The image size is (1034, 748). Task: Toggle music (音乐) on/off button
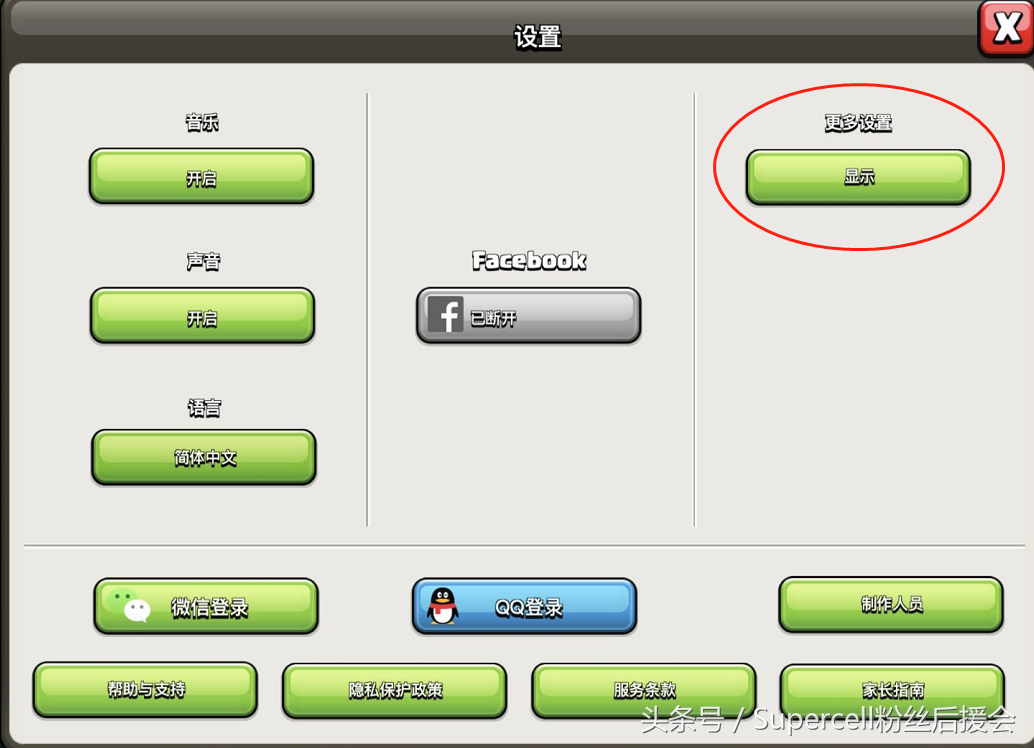click(x=201, y=176)
